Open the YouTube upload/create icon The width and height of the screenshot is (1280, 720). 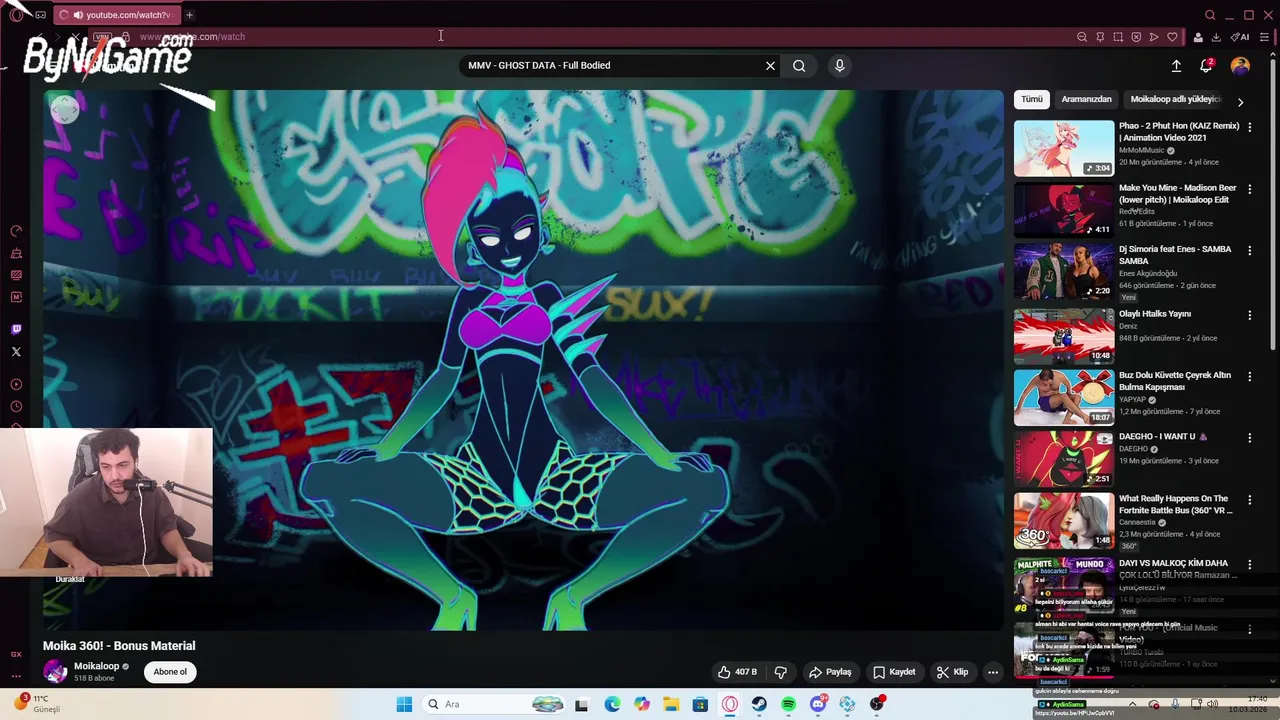click(1176, 66)
